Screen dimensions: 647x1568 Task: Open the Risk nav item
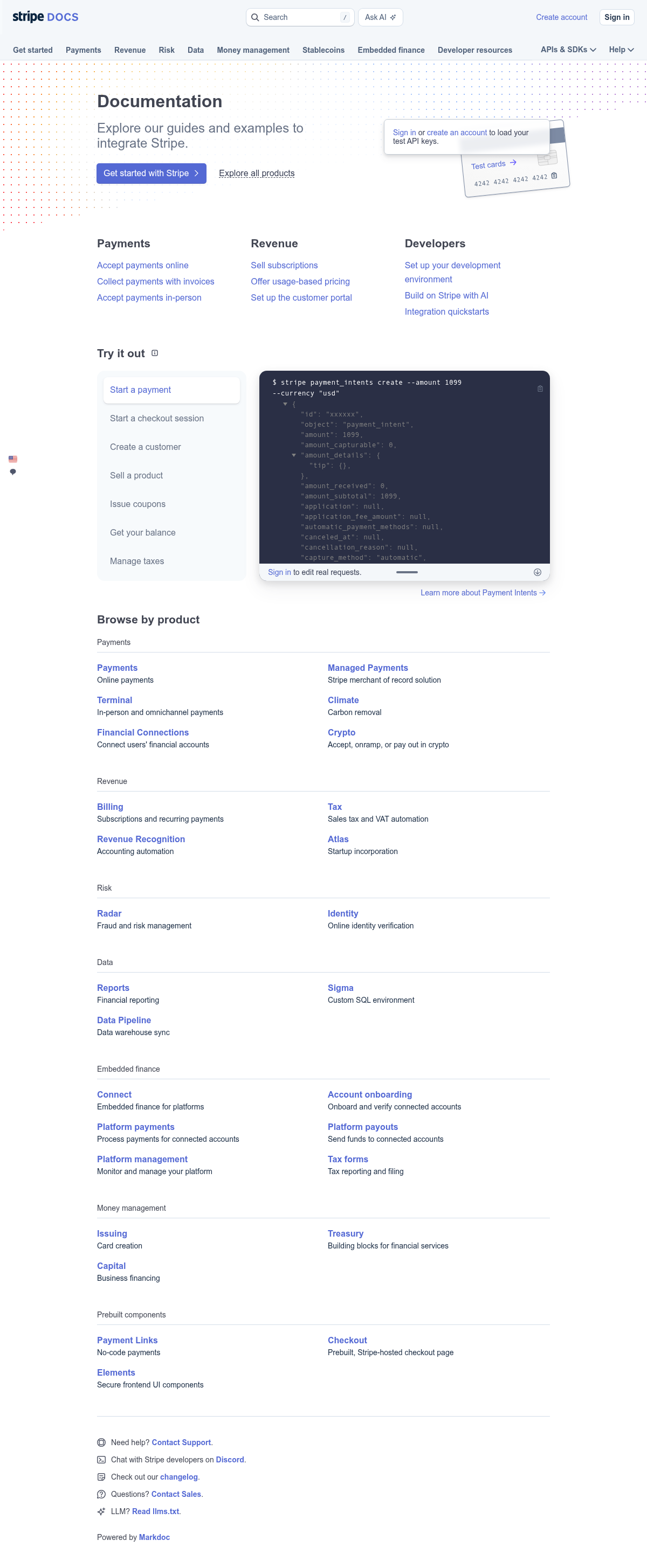coord(166,50)
